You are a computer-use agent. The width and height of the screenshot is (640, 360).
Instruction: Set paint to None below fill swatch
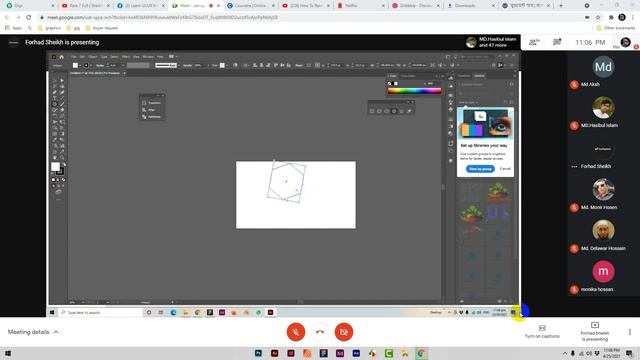point(63,180)
